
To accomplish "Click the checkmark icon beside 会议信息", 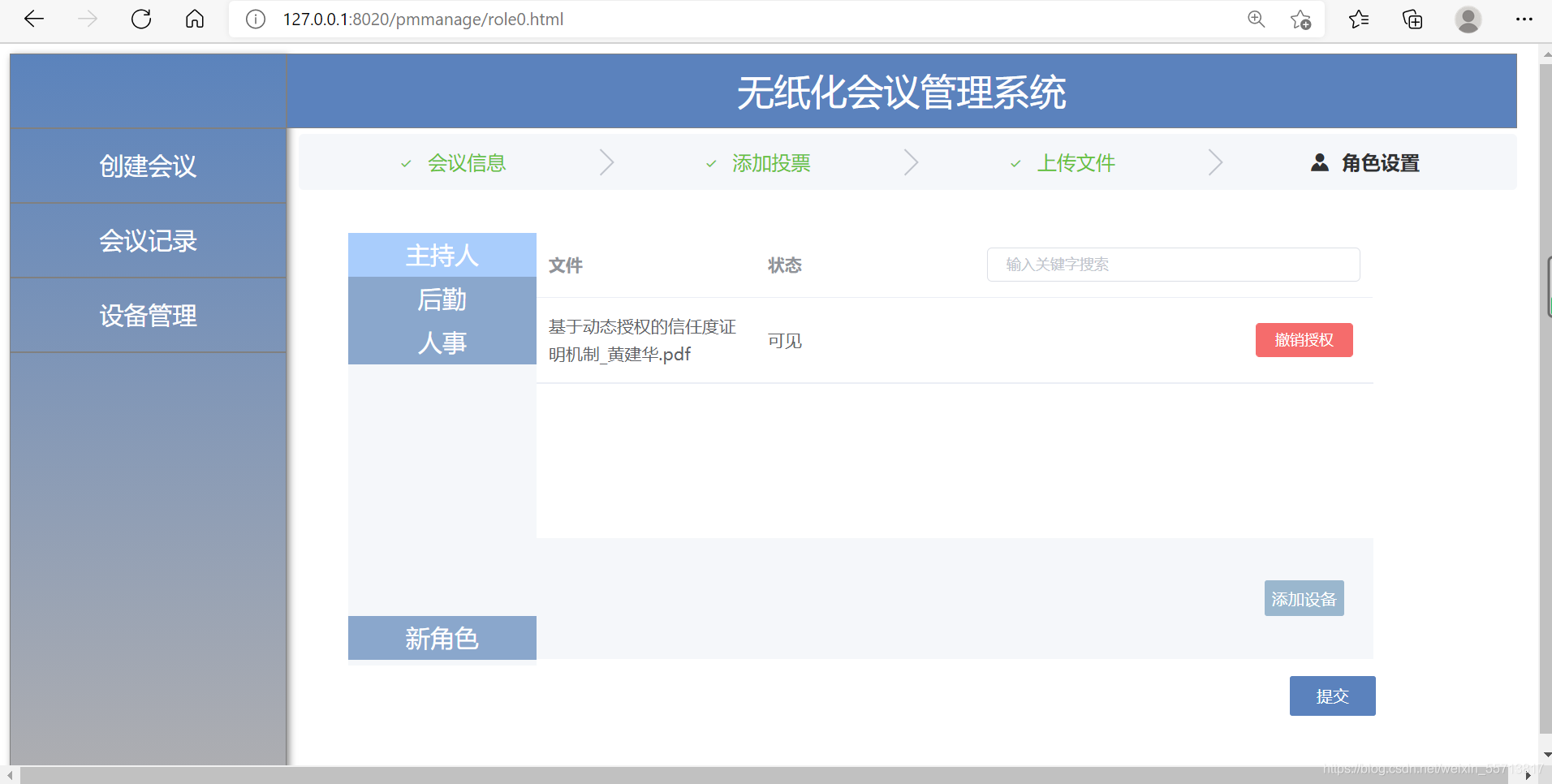I will 406,163.
